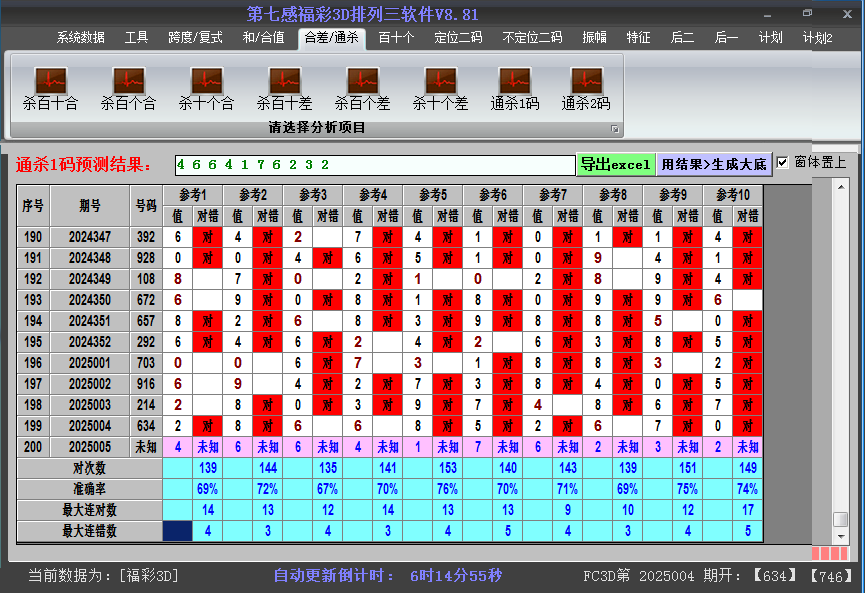Click the 参考1 column header
The width and height of the screenshot is (865, 593).
(x=193, y=195)
